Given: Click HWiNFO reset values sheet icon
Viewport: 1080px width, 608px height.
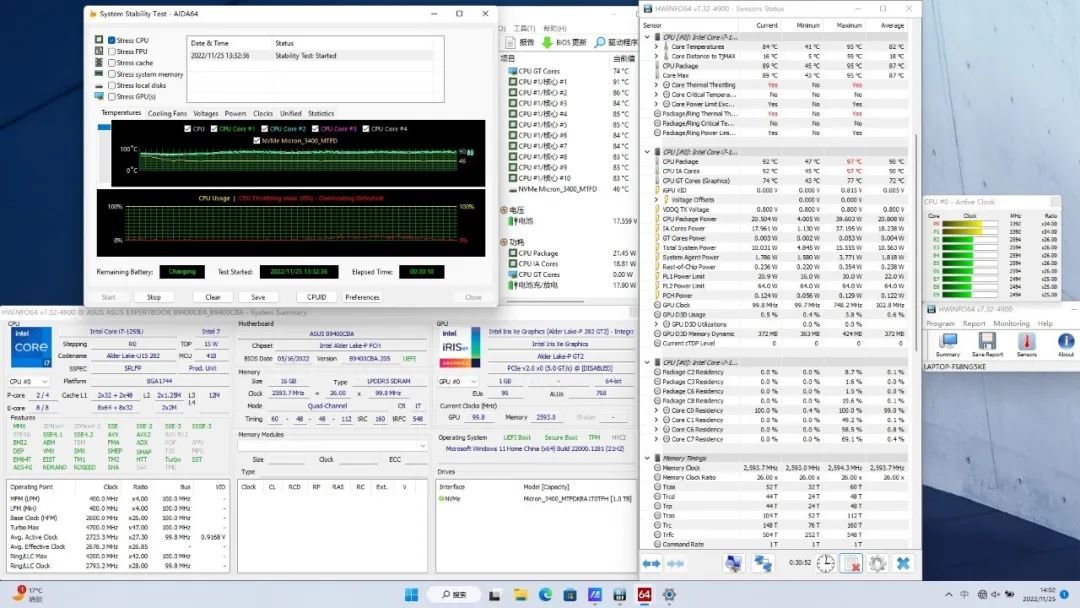Looking at the screenshot, I should pos(851,563).
